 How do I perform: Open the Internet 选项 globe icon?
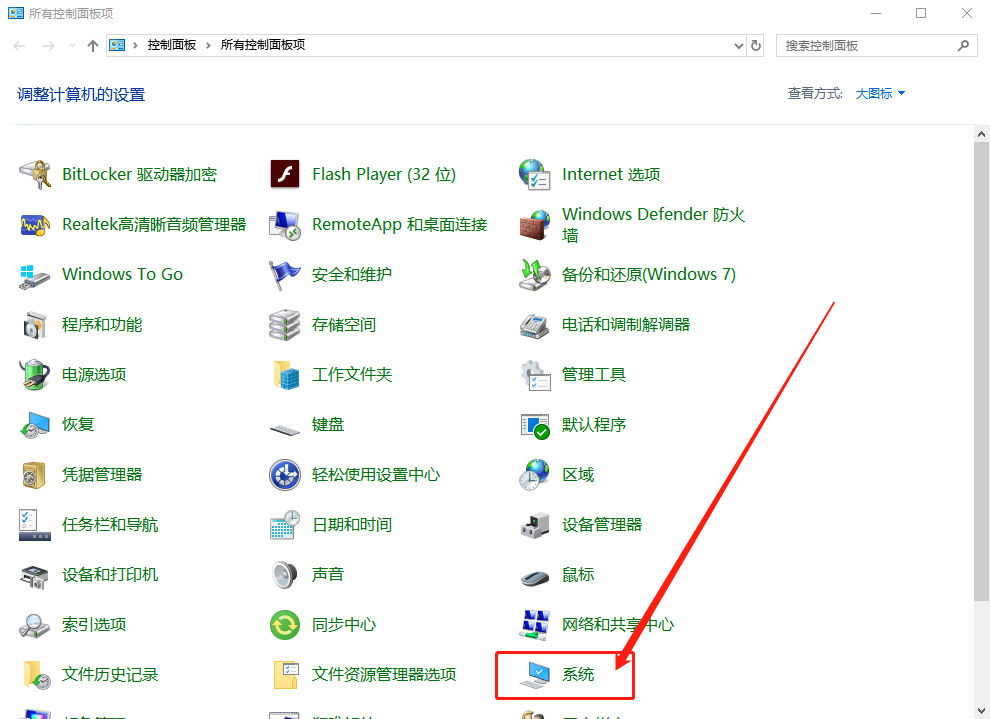(x=535, y=174)
